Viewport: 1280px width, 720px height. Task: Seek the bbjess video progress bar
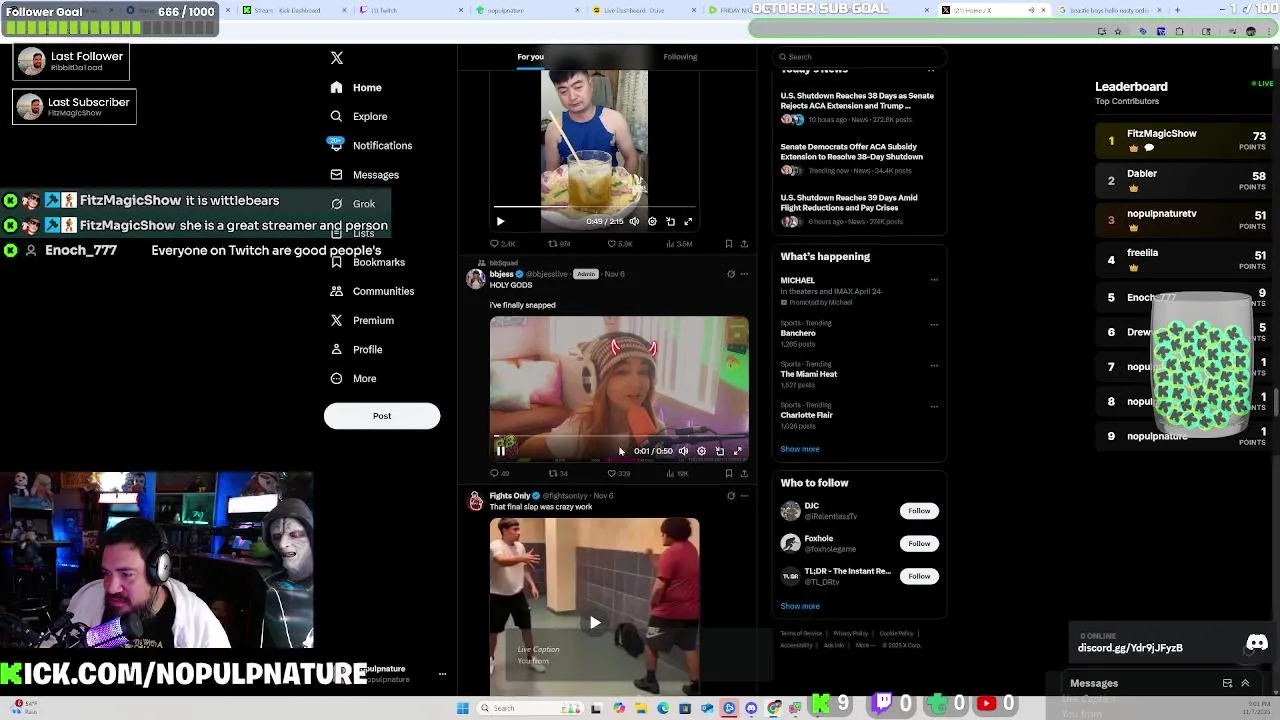[619, 438]
